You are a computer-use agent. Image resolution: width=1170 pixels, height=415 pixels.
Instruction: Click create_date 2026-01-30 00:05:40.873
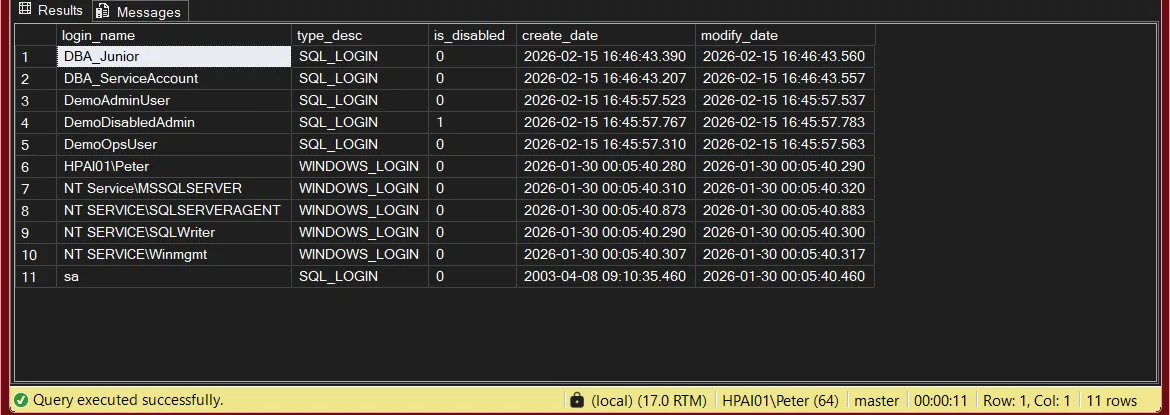pyautogui.click(x=606, y=210)
